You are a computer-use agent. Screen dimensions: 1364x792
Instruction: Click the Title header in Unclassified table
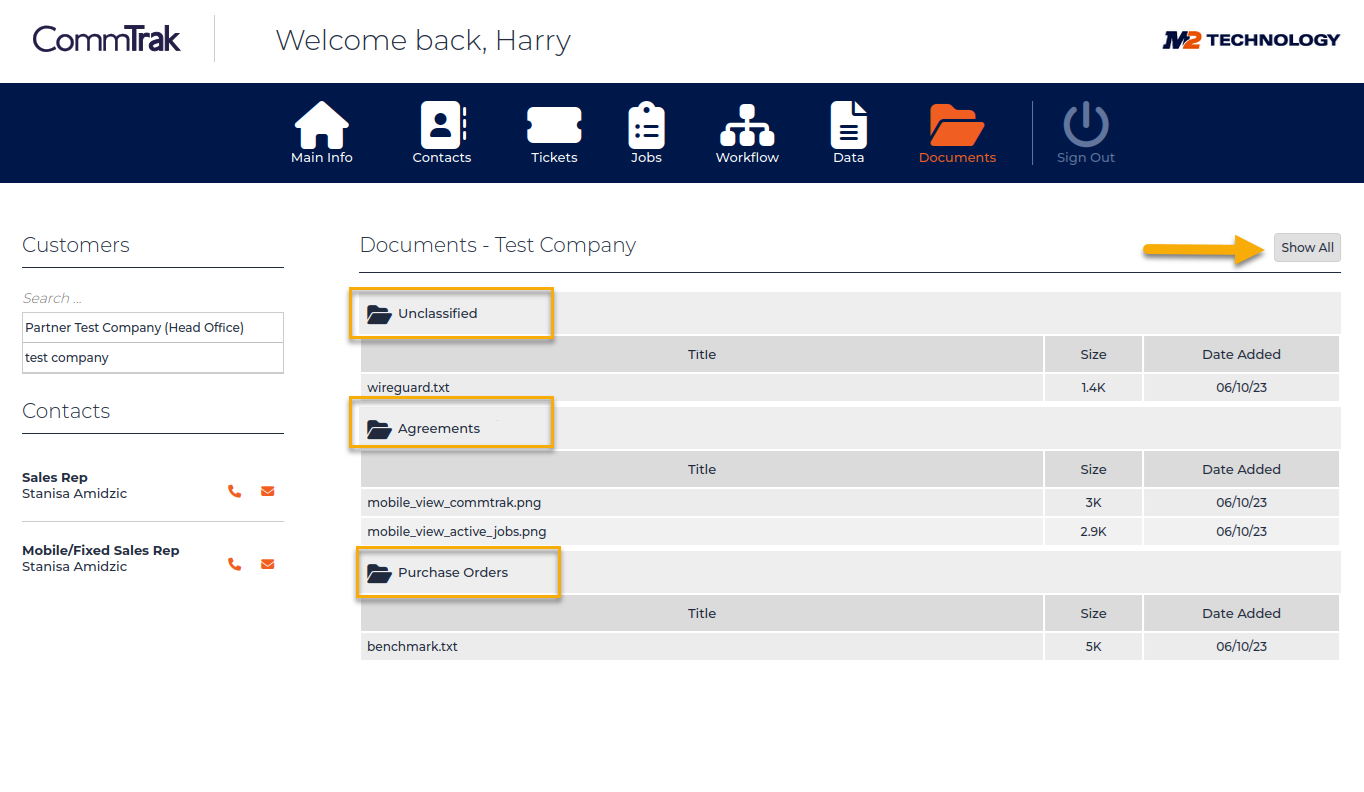click(702, 354)
